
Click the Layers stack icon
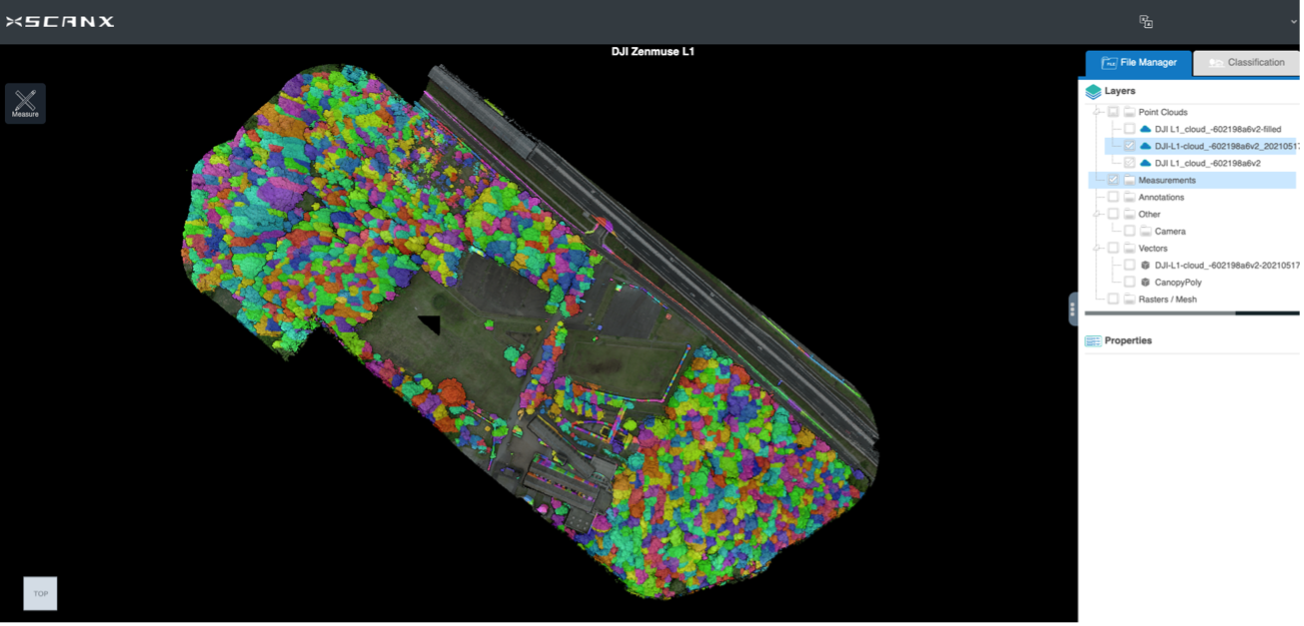(x=1093, y=91)
